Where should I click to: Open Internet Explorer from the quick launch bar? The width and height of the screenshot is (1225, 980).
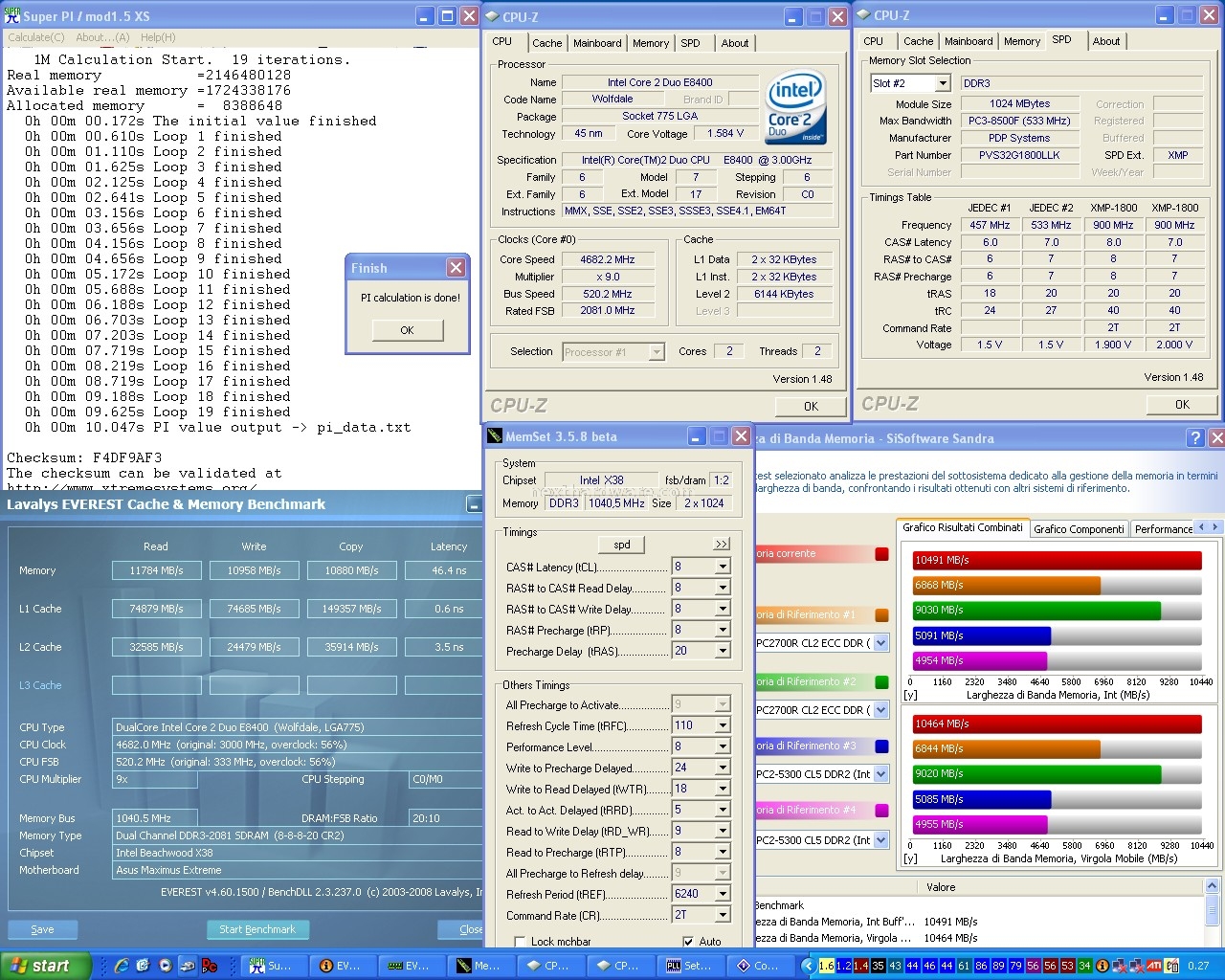click(122, 966)
